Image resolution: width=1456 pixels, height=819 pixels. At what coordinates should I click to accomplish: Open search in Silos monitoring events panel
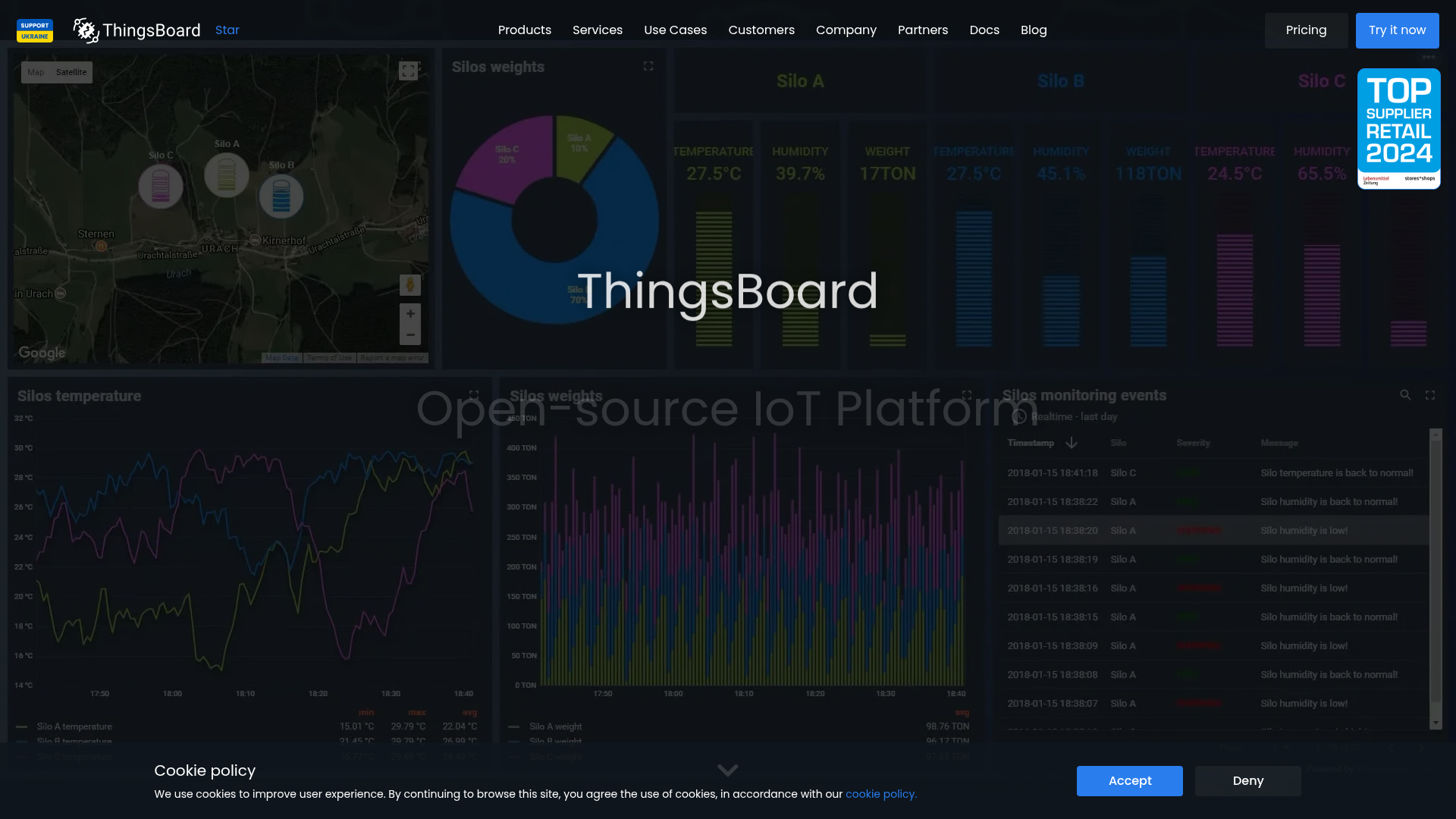point(1406,395)
